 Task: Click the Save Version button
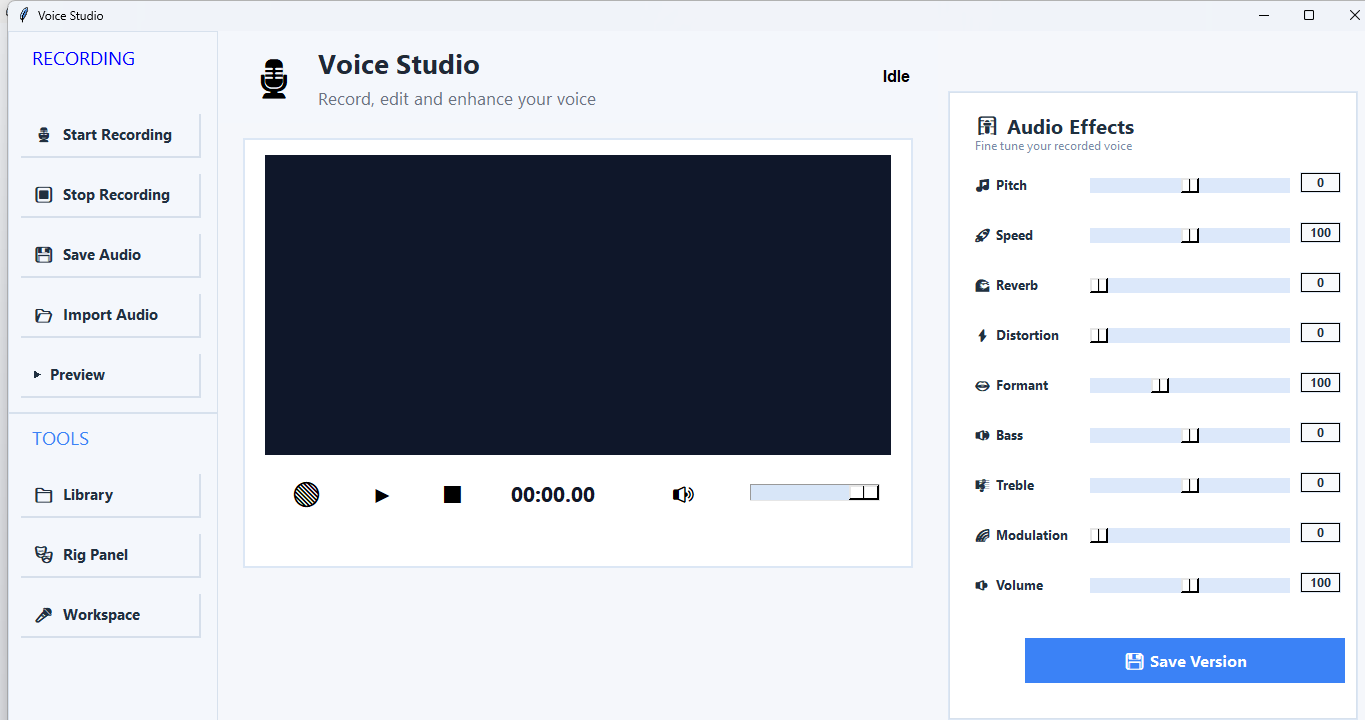[1185, 661]
